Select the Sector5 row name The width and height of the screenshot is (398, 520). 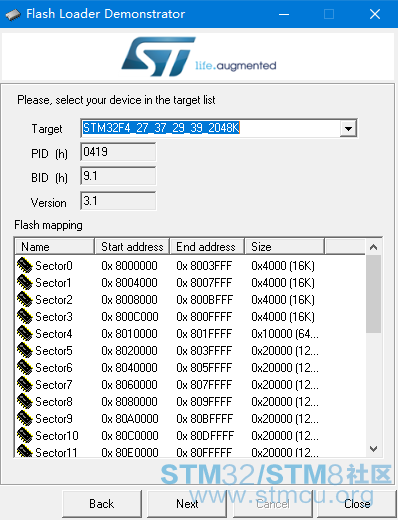pos(54,351)
